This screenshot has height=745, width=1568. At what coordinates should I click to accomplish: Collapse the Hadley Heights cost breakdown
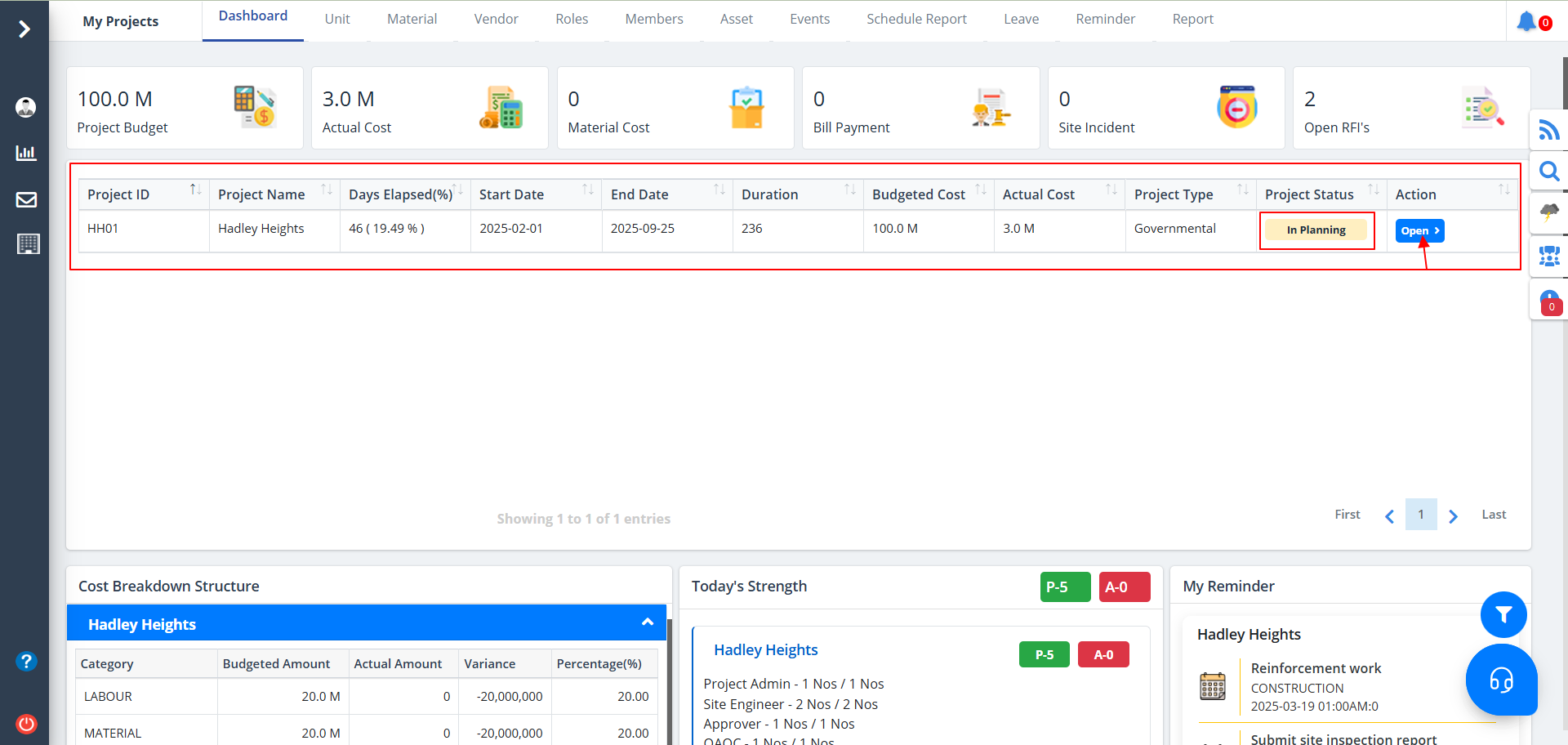(647, 623)
